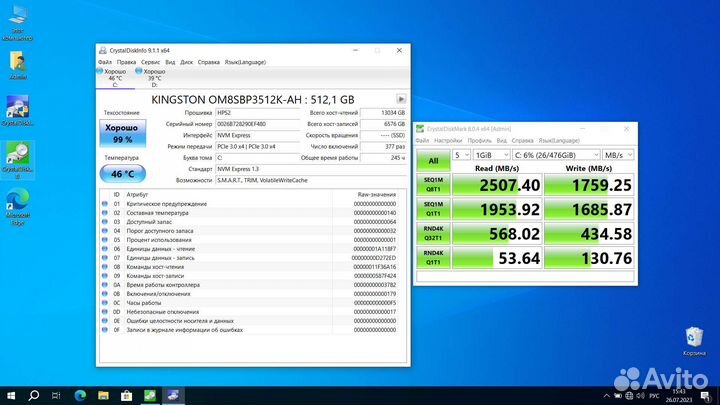The height and width of the screenshot is (405, 720).
Task: Open the Правка menu in CrystalDiskInfo
Action: click(x=126, y=62)
